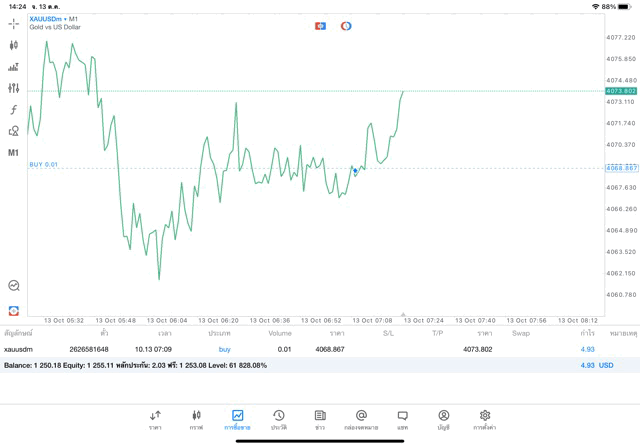Tap the XAUUSDm • M1 chart title
The width and height of the screenshot is (640, 447).
tap(54, 18)
